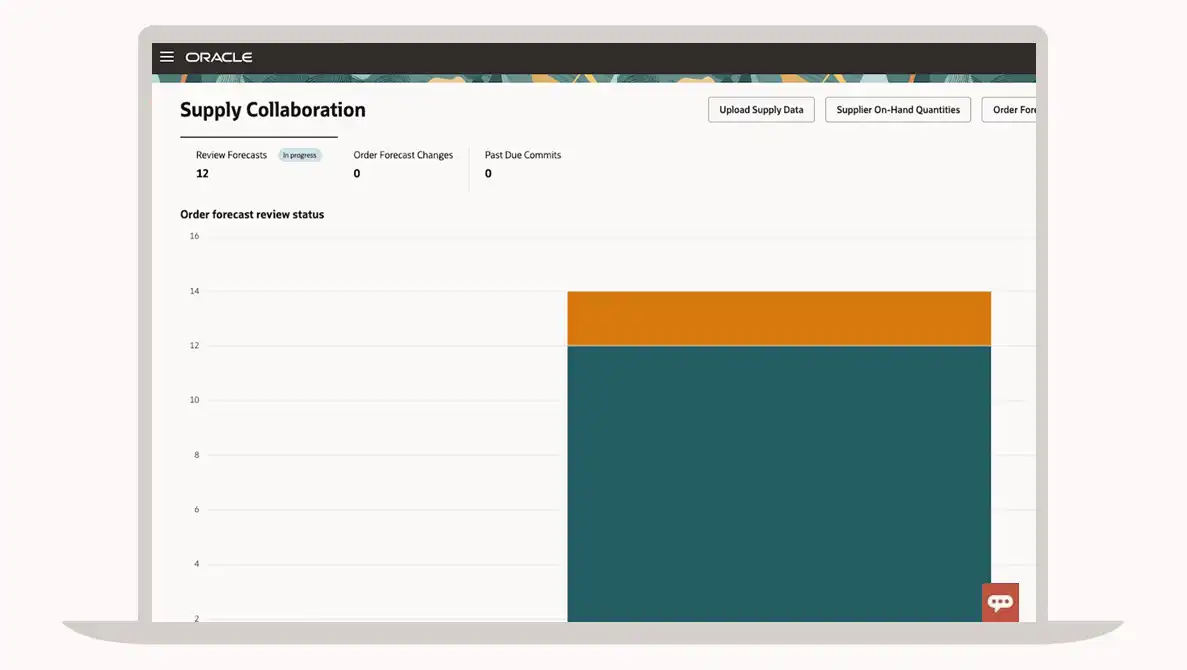The width and height of the screenshot is (1187, 670).
Task: Click the teal segment of the bar
Action: (x=778, y=480)
